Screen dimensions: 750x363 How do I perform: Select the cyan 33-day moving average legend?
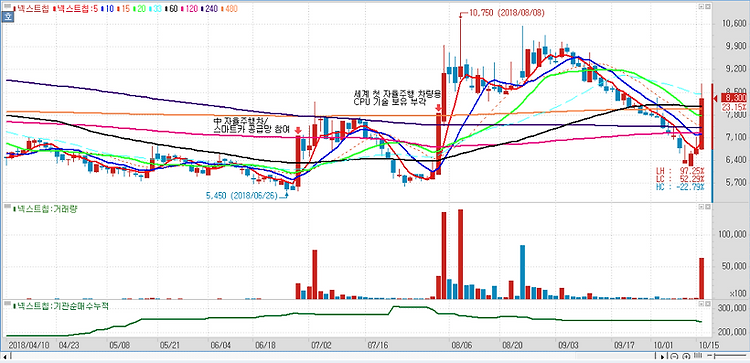[156, 9]
